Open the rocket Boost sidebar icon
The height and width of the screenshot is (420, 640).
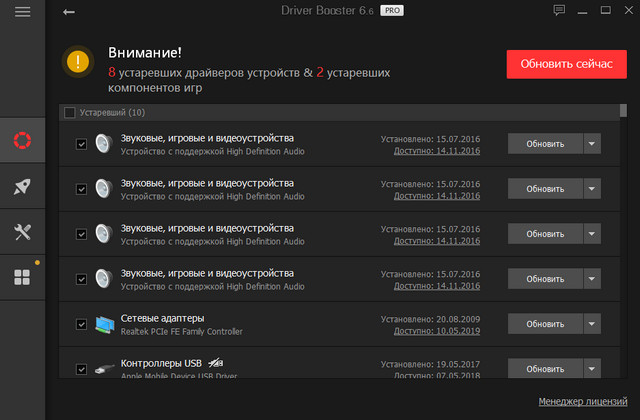pos(22,186)
